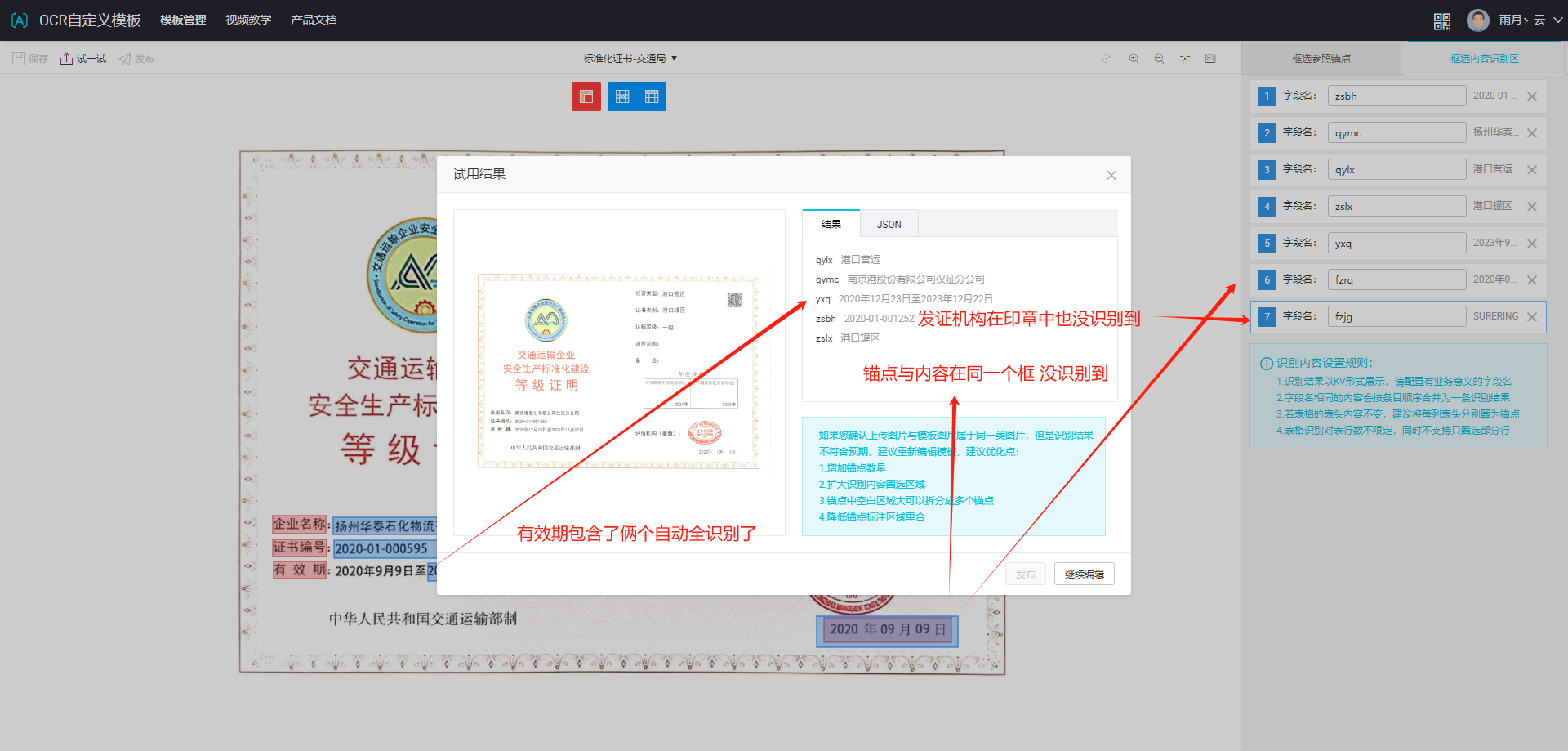Viewport: 1568px width, 751px height.
Task: Click highlighted 企业名称 anchor on certificate
Action: tap(300, 524)
